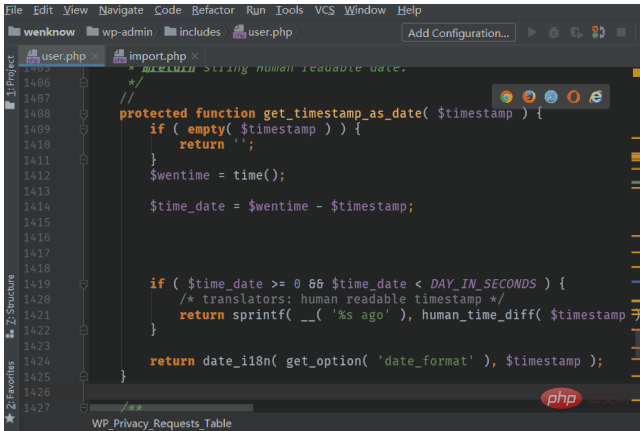This screenshot has height=431, width=640.
Task: Click the Project folder icon in sidebar
Action: (x=10, y=105)
